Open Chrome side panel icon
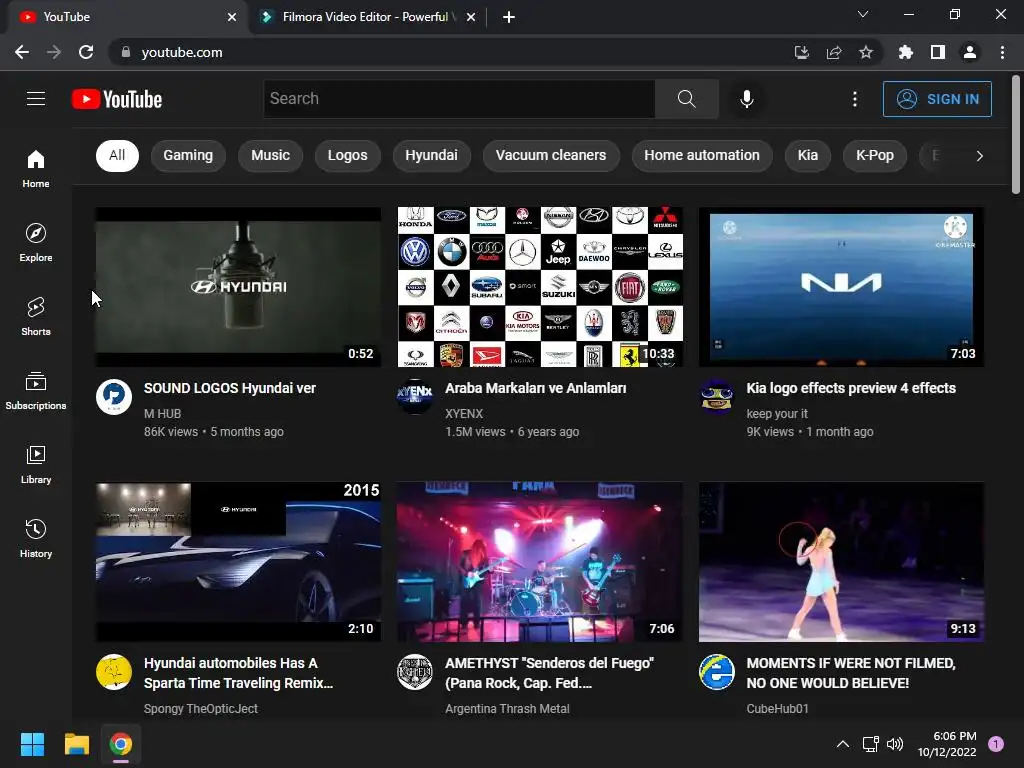Image resolution: width=1024 pixels, height=768 pixels. coord(938,52)
